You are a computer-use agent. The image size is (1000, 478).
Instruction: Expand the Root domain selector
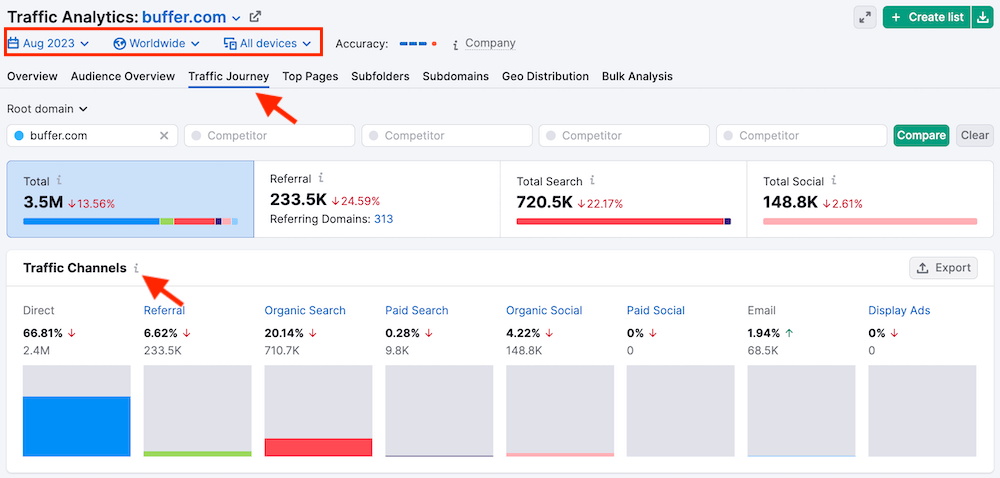point(47,109)
